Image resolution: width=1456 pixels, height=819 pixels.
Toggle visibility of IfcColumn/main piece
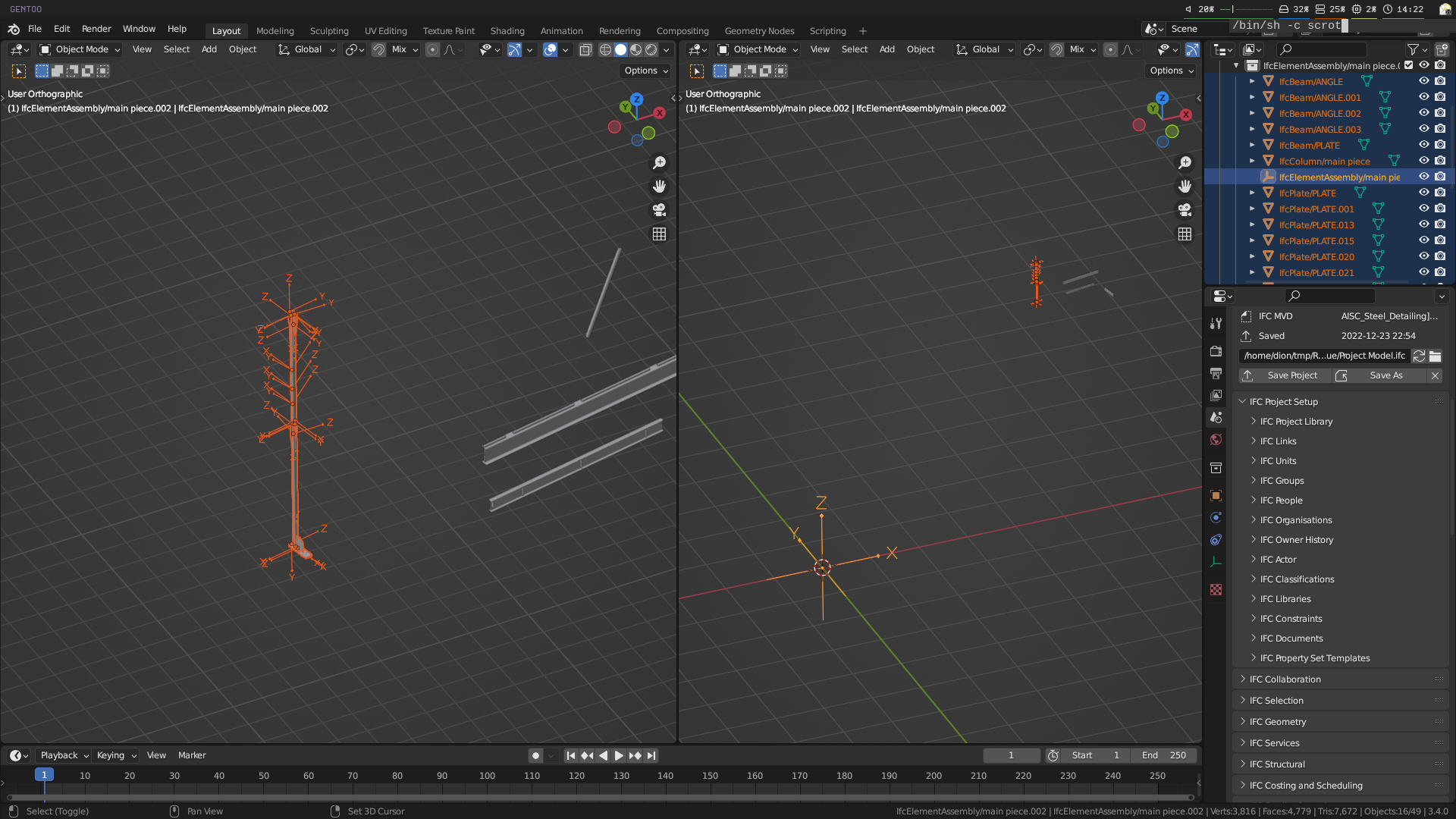click(x=1423, y=161)
